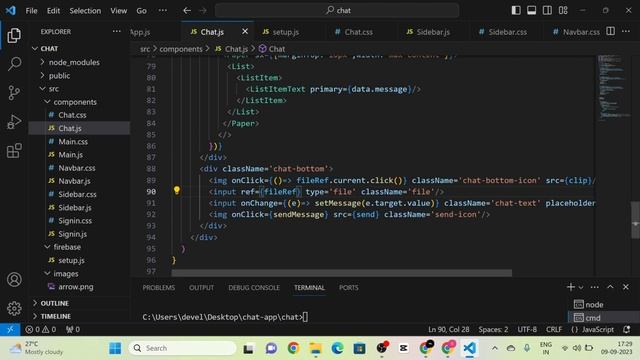Toggle the bottom panel layout icon
This screenshot has width=640, height=360.
tap(531, 10)
